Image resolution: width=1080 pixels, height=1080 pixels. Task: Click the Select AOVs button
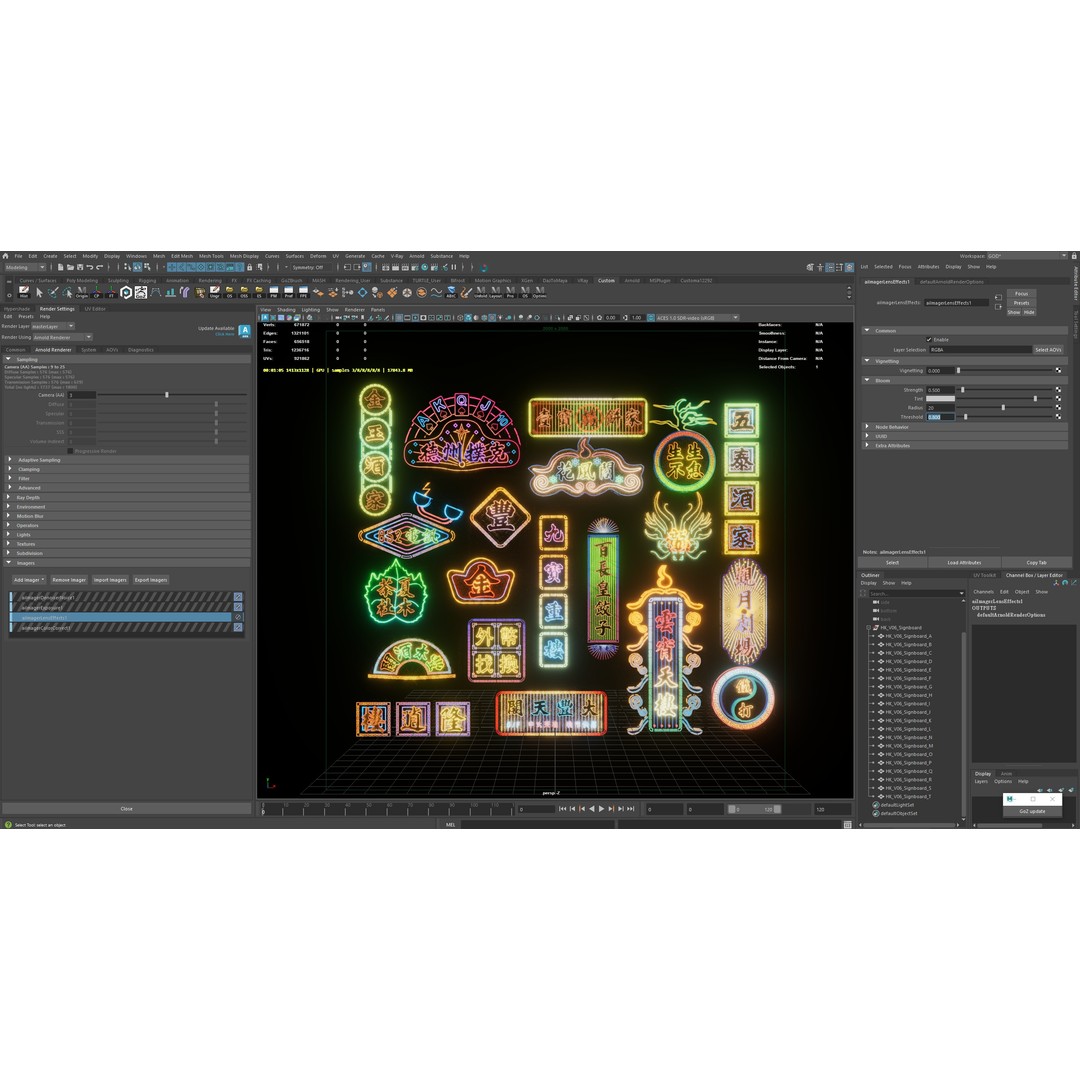tap(1048, 350)
